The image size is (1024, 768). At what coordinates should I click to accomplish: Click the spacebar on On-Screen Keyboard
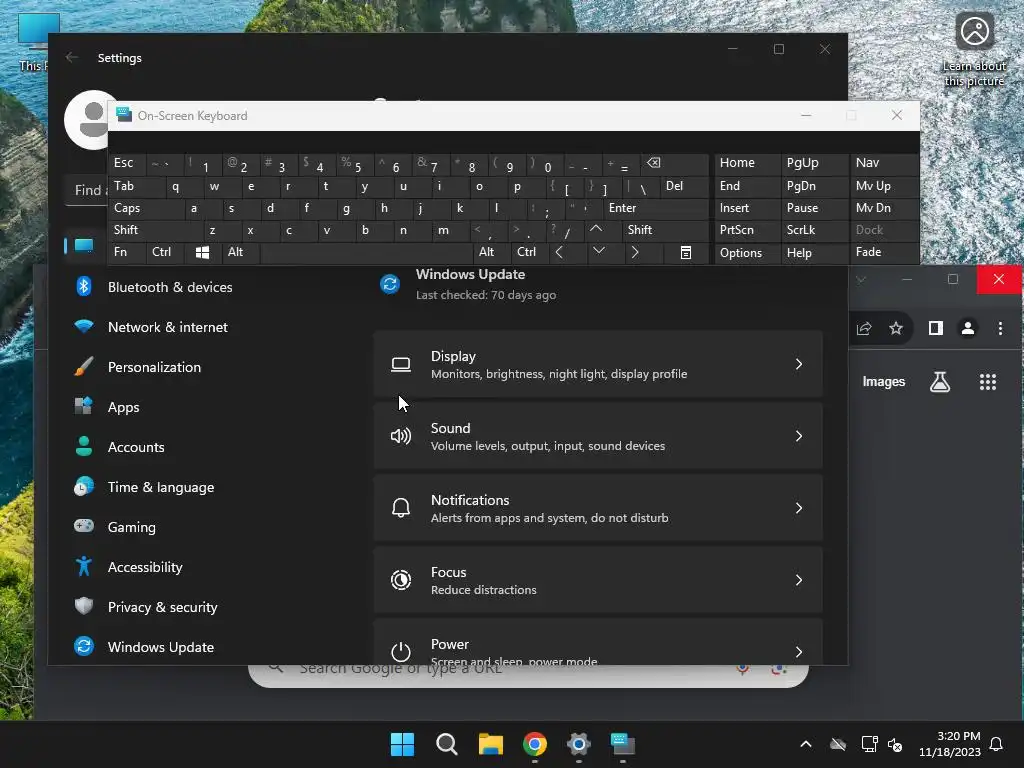click(366, 252)
